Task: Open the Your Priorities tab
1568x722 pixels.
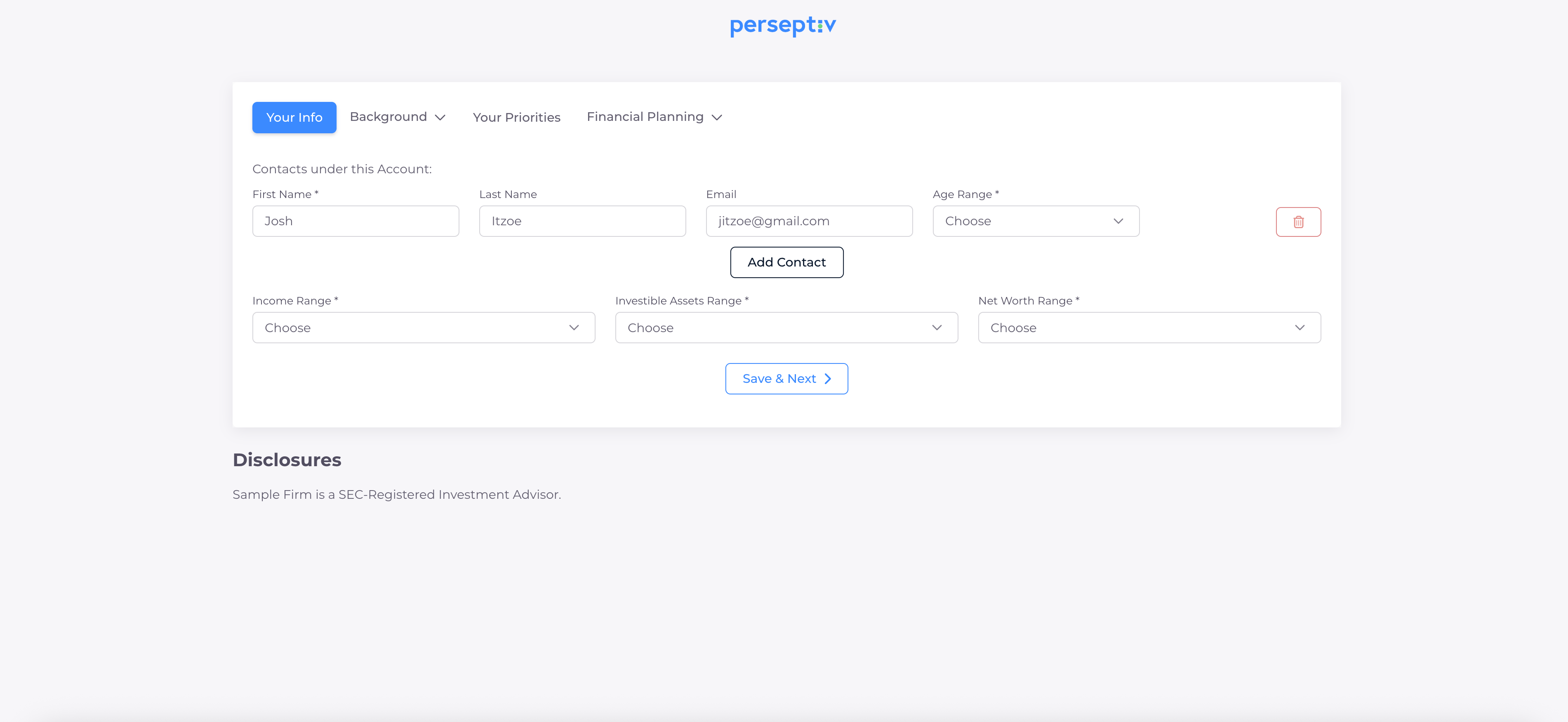Action: (516, 118)
